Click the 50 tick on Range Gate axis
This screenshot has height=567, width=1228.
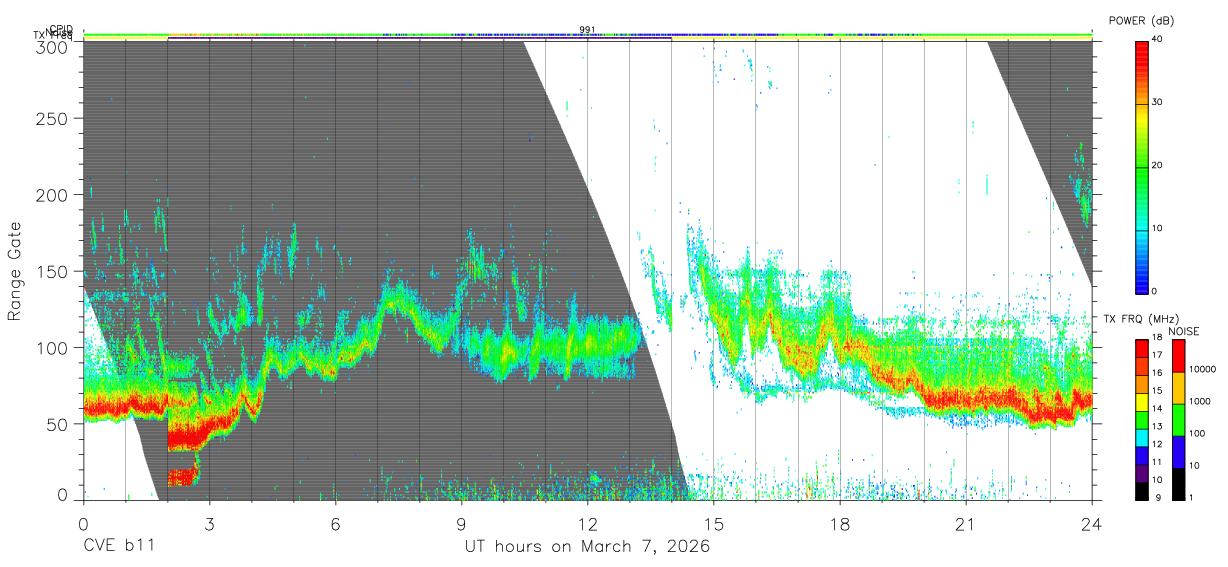[x=59, y=424]
